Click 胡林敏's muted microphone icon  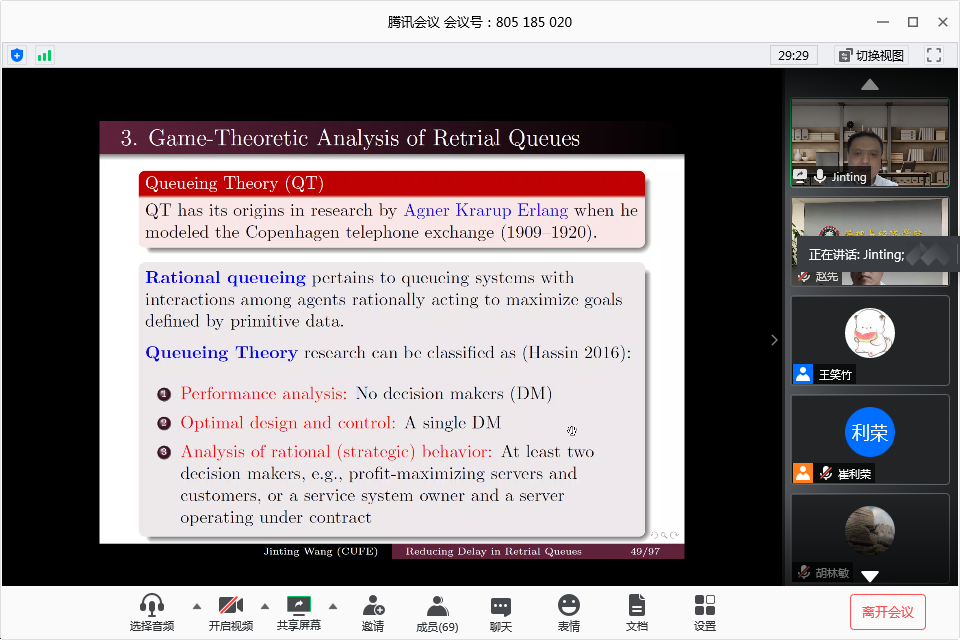point(804,573)
